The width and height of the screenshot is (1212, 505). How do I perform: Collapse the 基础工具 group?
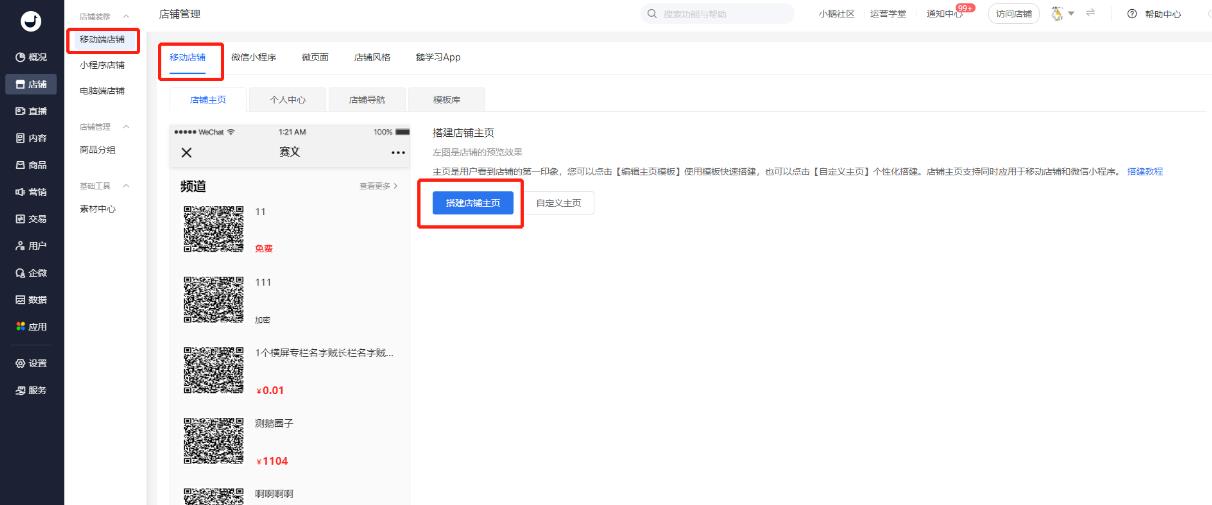126,186
